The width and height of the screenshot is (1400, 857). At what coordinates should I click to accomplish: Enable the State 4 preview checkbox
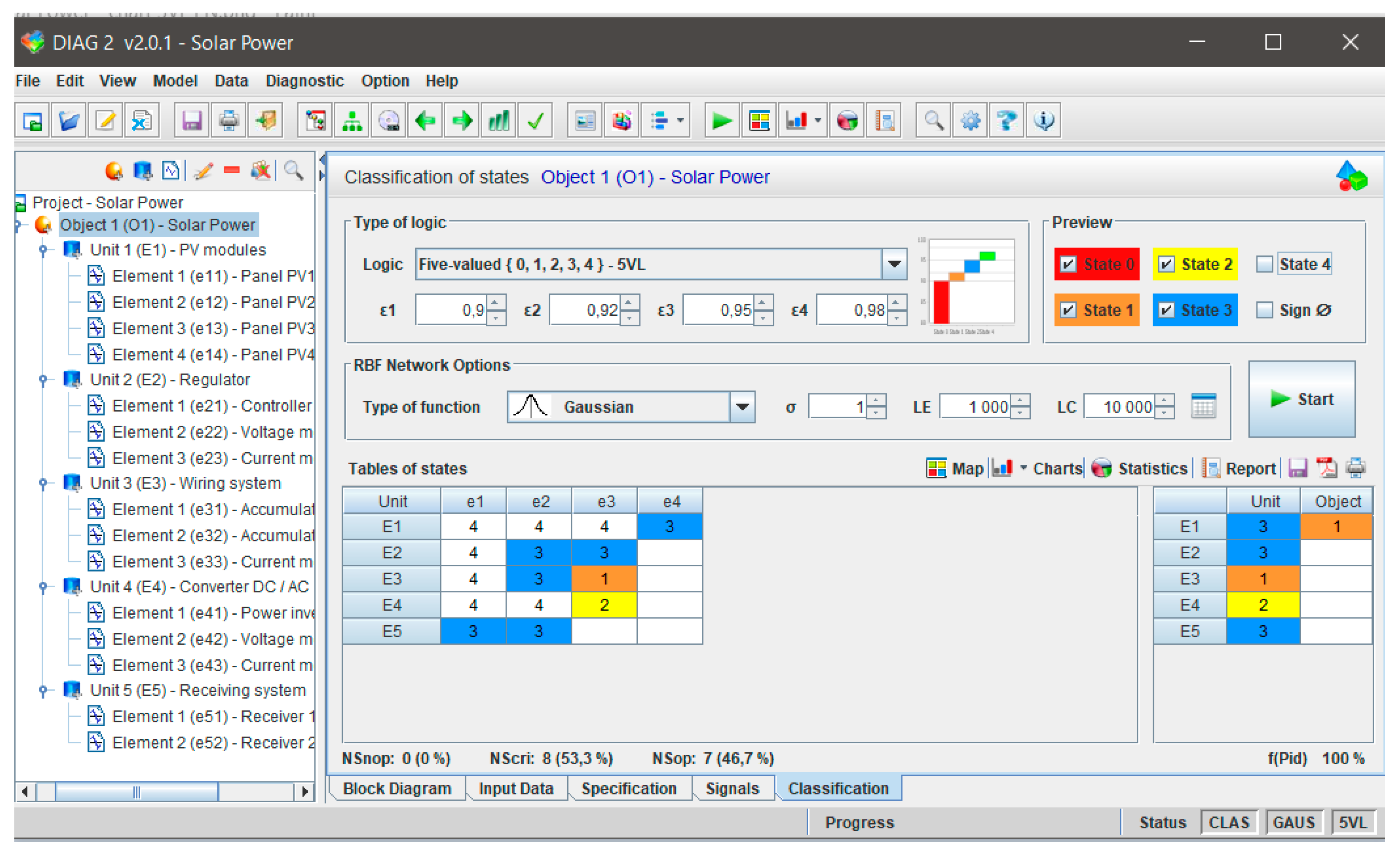coord(1264,264)
